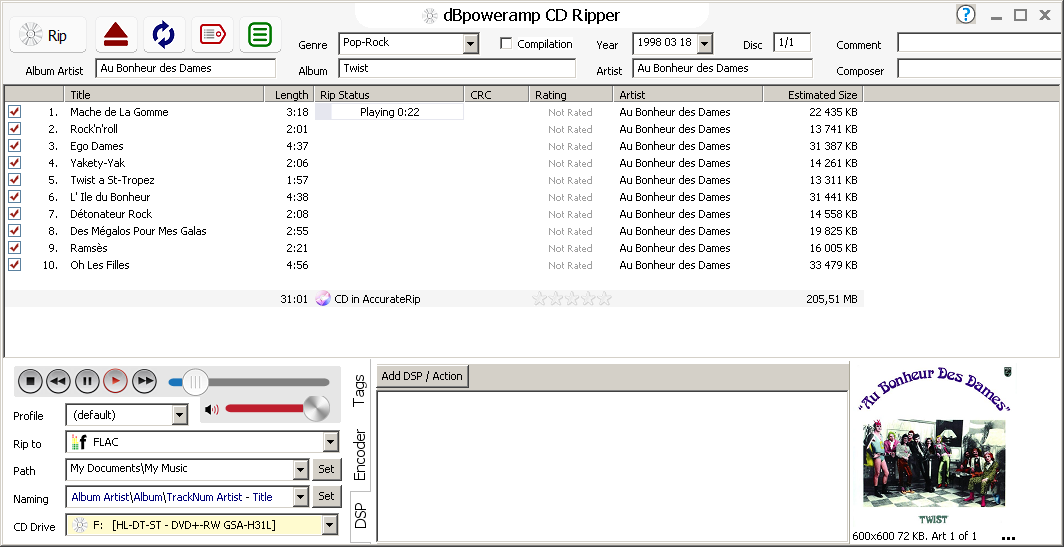1064x547 pixels.
Task: Click the volume slider knob
Action: coord(316,409)
